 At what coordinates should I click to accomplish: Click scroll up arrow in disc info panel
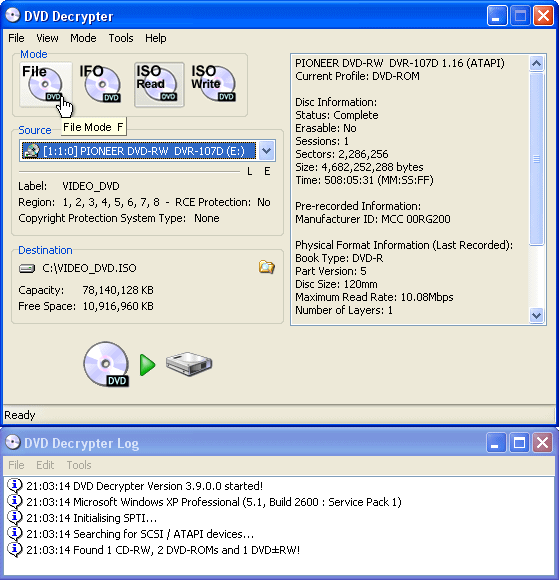click(x=536, y=64)
